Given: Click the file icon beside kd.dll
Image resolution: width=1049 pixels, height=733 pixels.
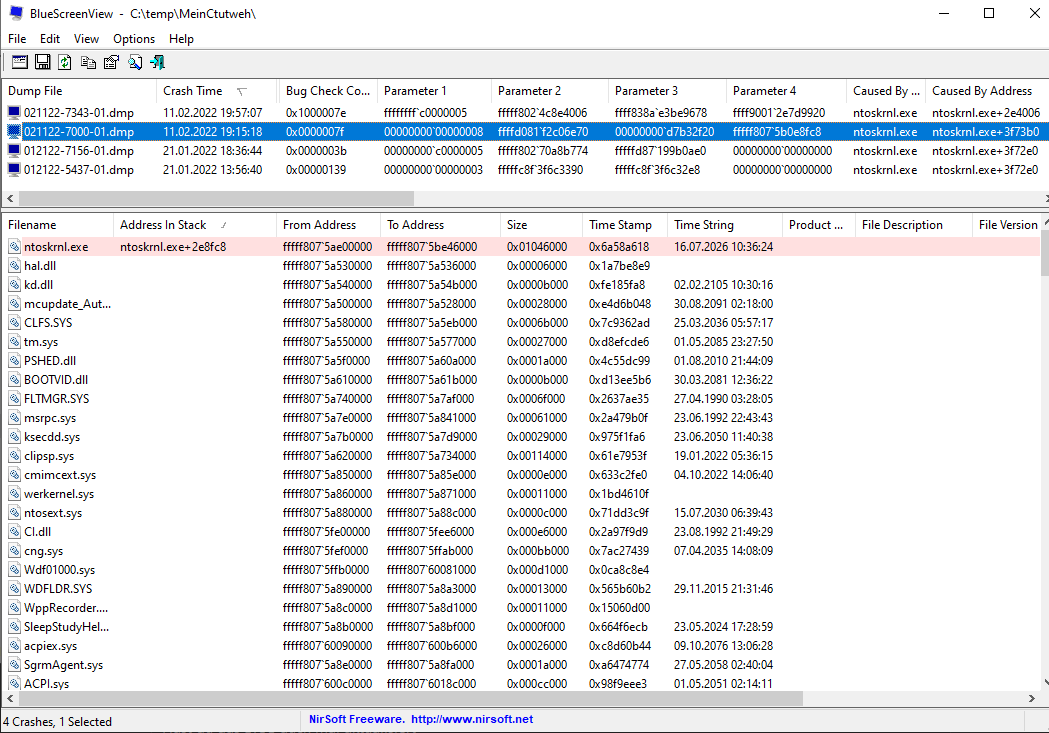Looking at the screenshot, I should tap(14, 285).
